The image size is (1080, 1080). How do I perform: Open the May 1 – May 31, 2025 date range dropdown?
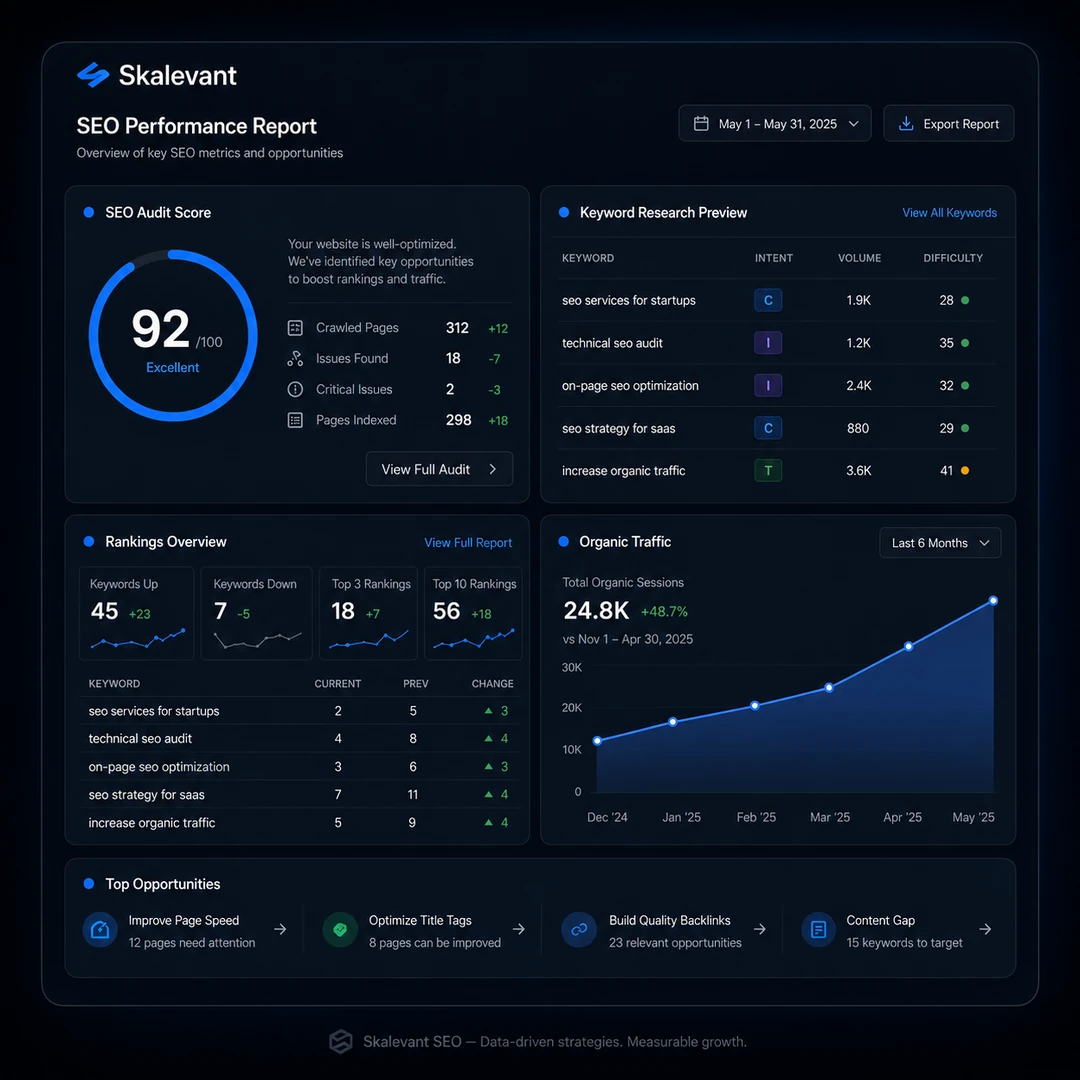click(775, 124)
